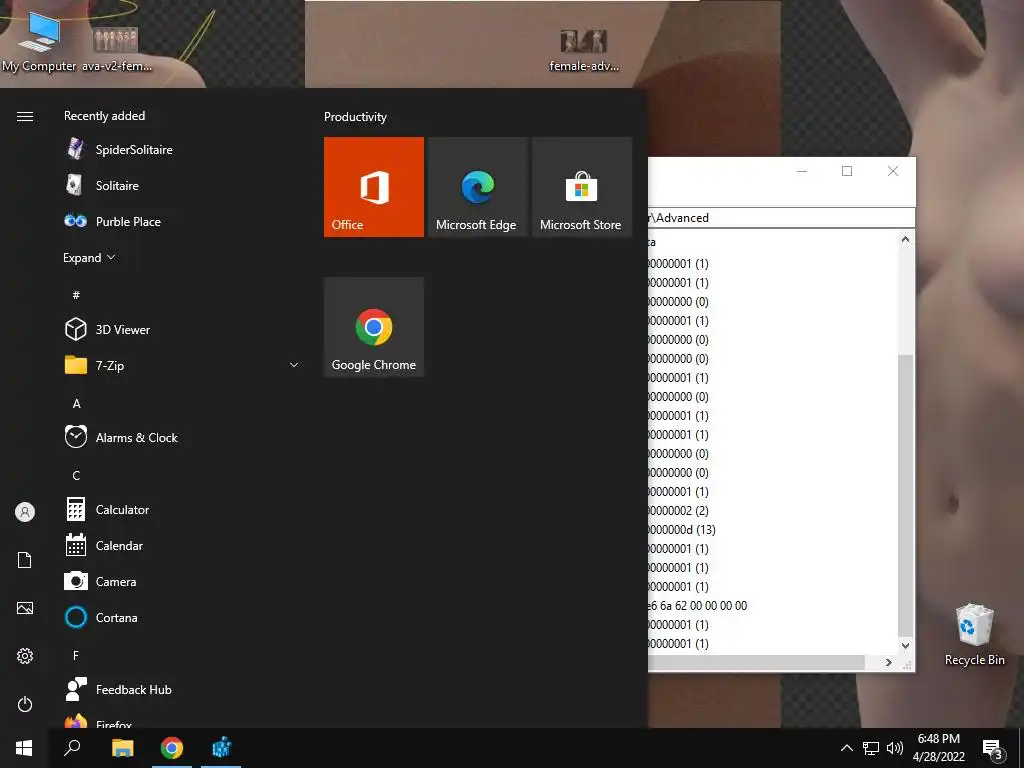1024x768 pixels.
Task: Select the registry value ending (2)
Action: tap(678, 510)
